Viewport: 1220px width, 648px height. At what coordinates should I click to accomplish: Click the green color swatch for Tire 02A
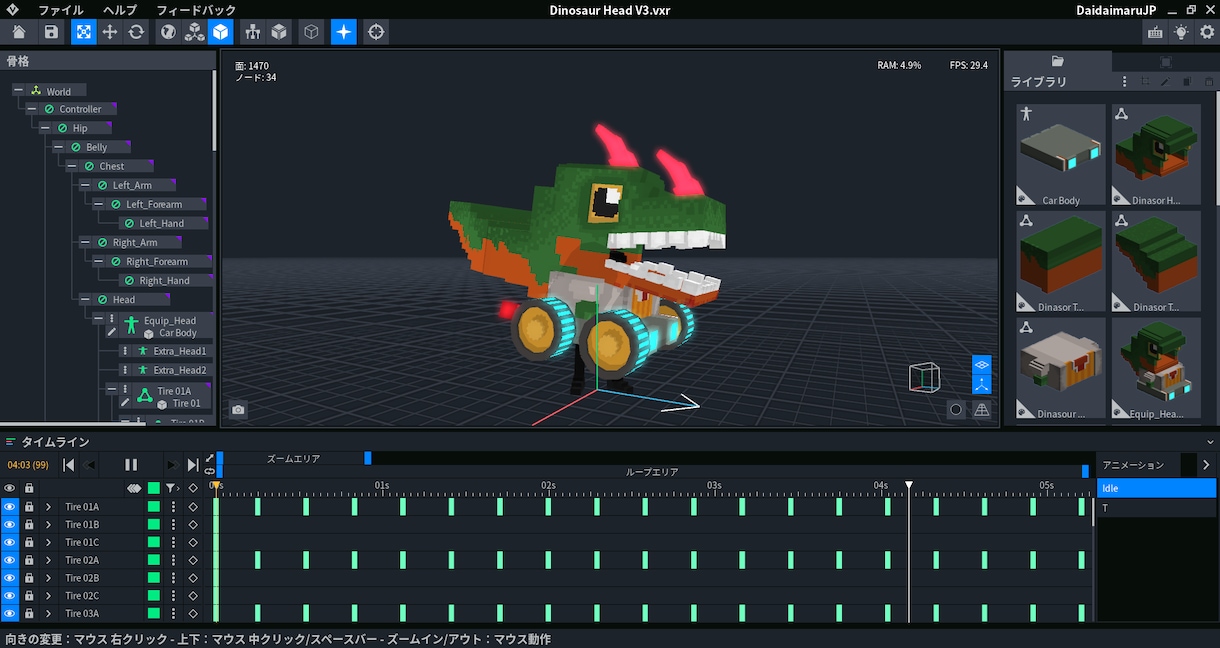coord(153,560)
